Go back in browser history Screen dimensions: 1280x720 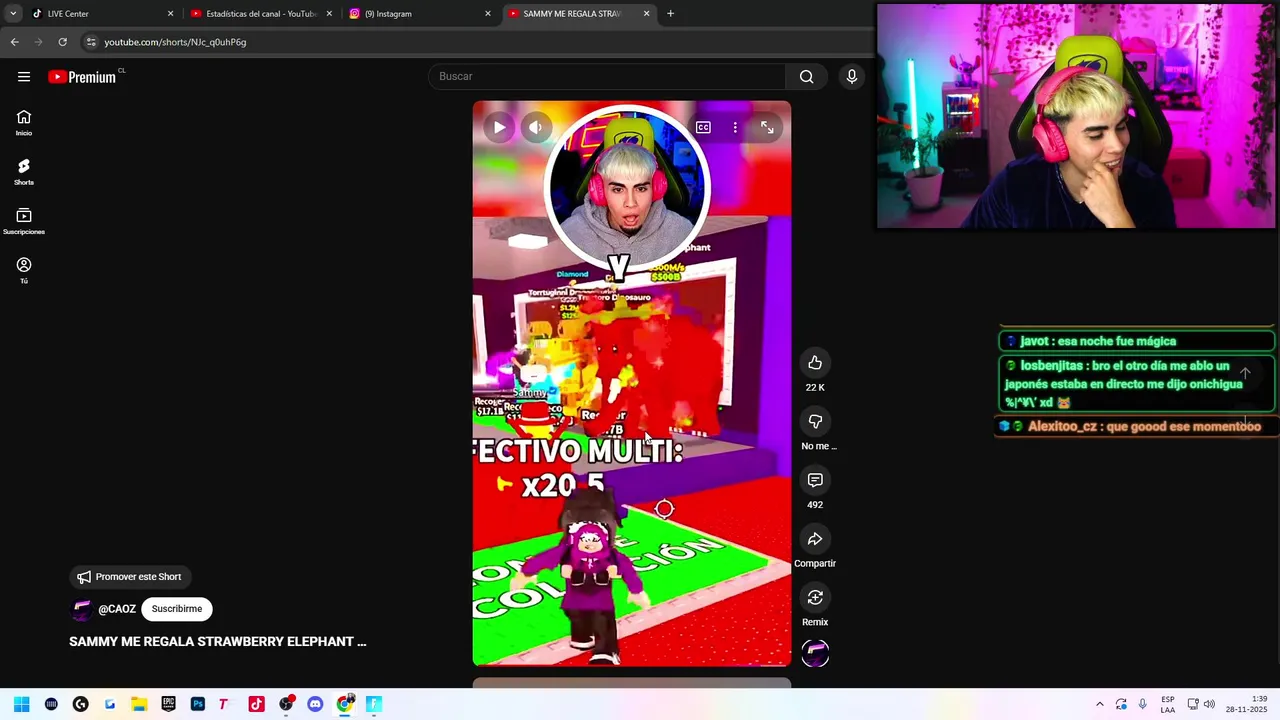point(14,42)
